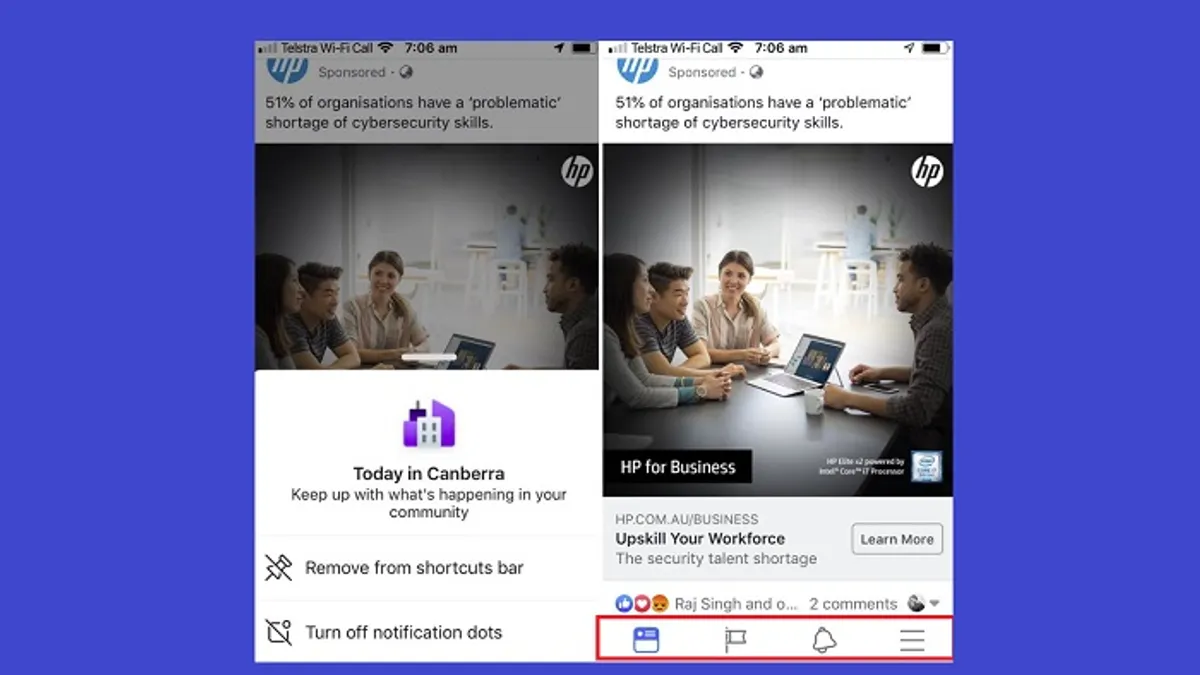The image size is (1200, 675).
Task: Open the hamburger menu tab
Action: [x=912, y=640]
